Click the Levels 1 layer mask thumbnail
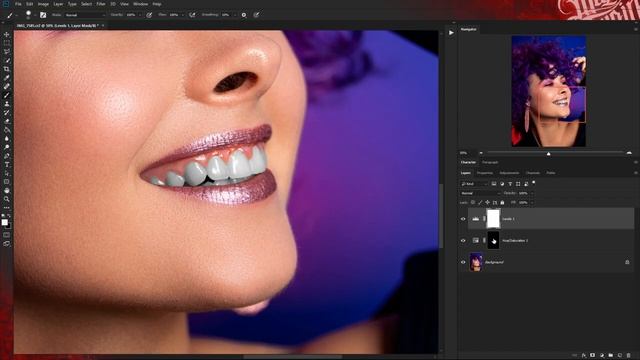The height and width of the screenshot is (360, 640). click(x=493, y=219)
